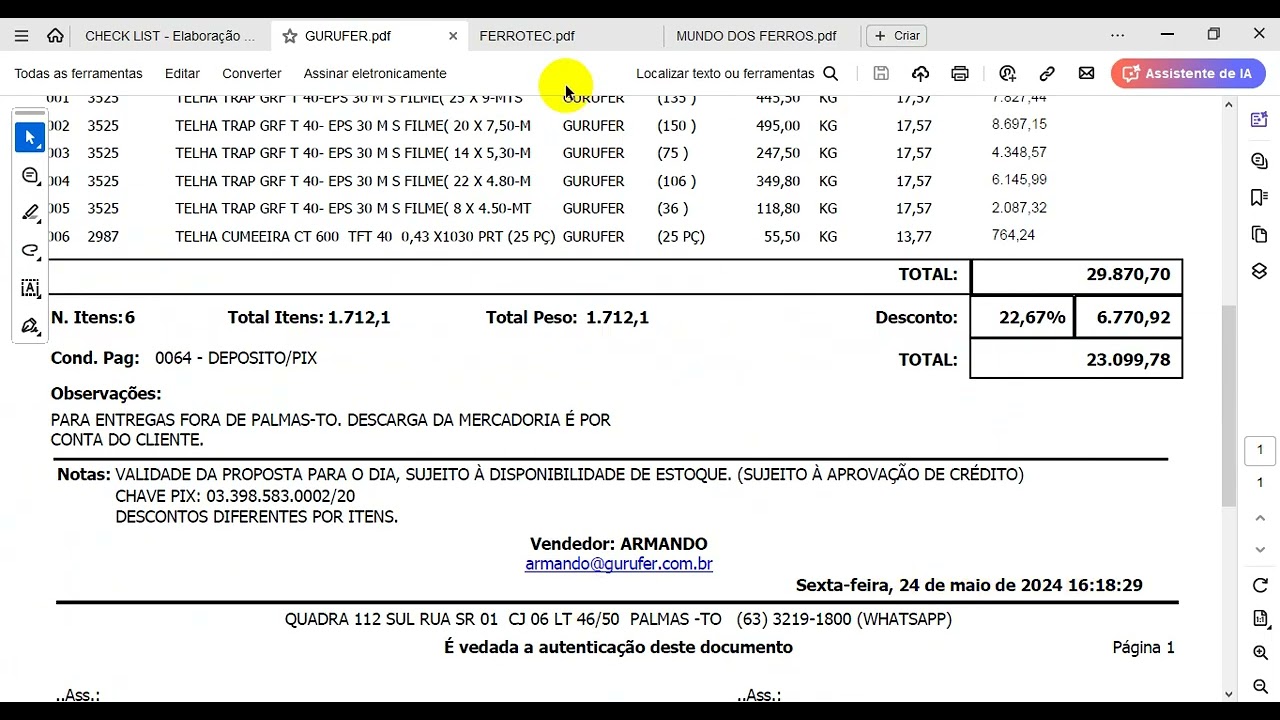The image size is (1280, 720).
Task: Select the fill and sign pen tool
Action: (30, 326)
